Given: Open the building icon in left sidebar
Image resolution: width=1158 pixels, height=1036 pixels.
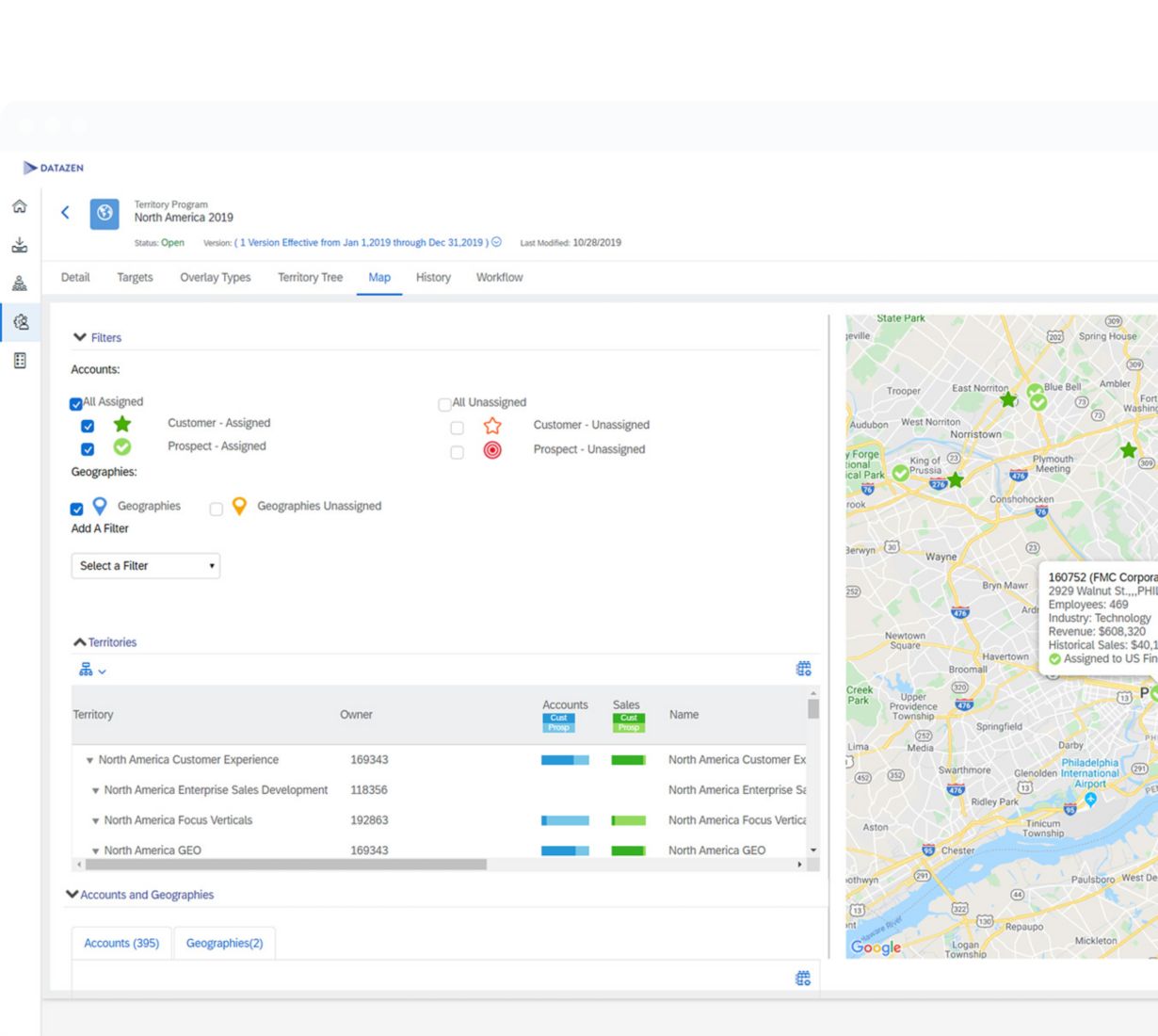Looking at the screenshot, I should coord(20,361).
